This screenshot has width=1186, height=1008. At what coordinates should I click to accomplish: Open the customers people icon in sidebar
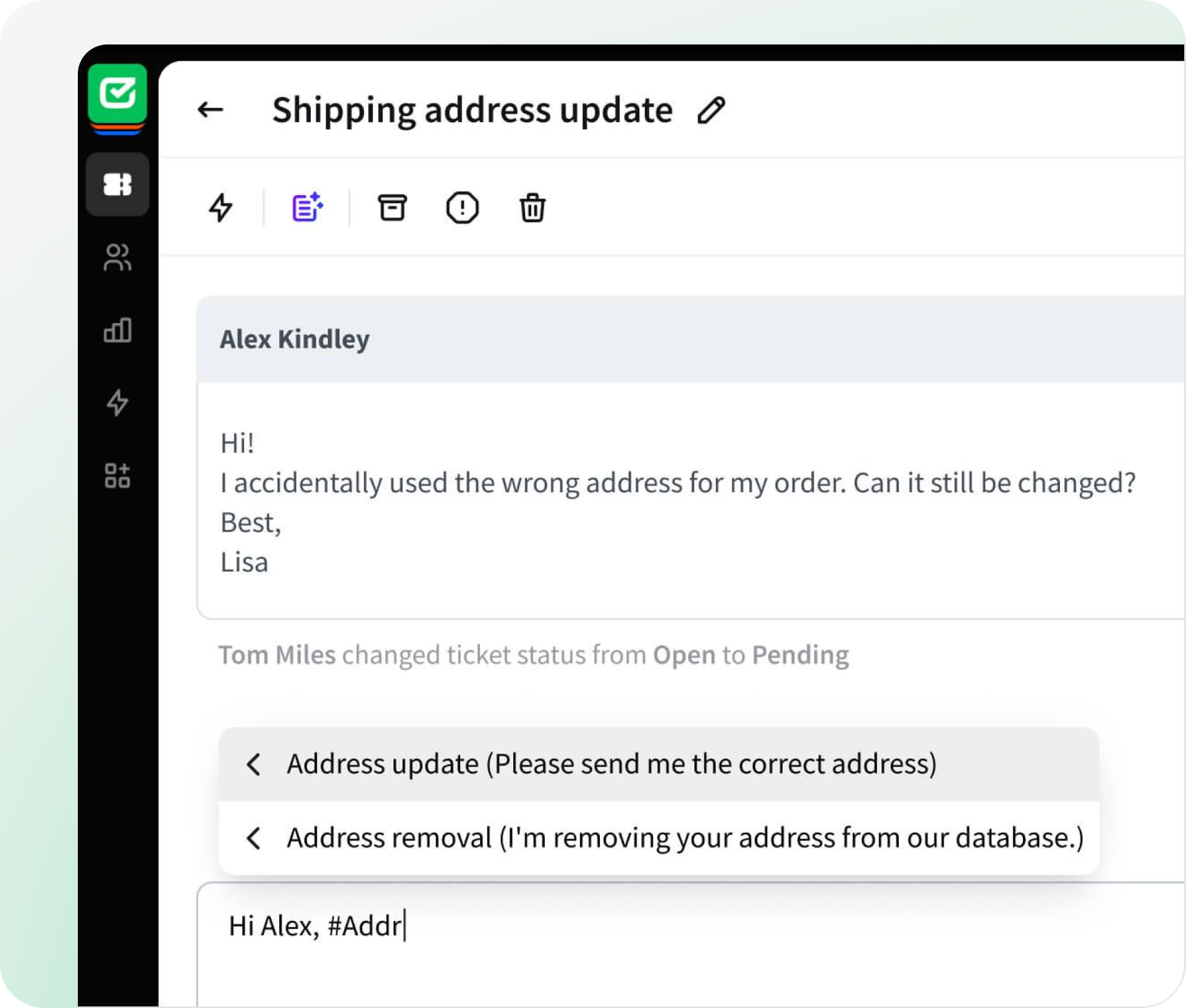[x=117, y=258]
